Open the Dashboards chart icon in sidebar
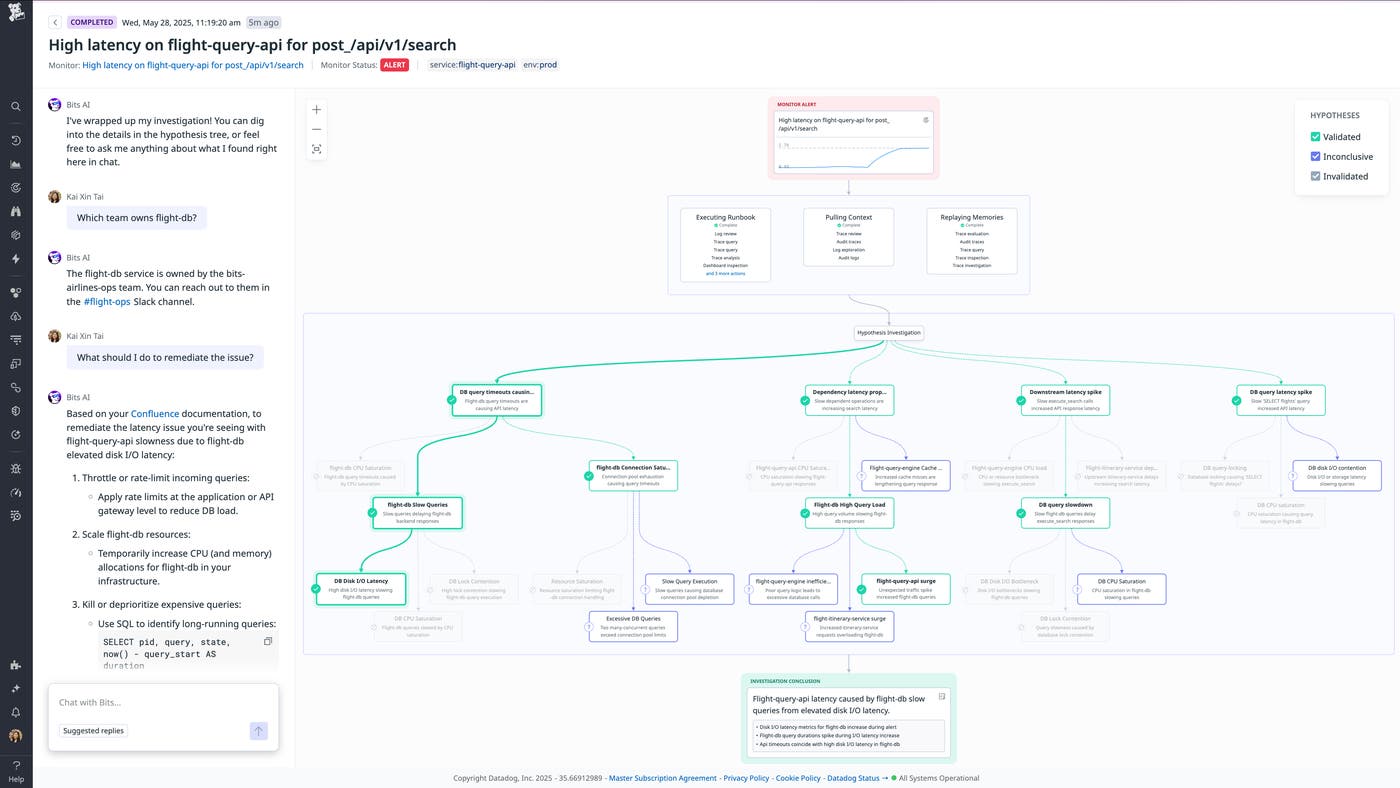The image size is (1400, 788). (x=16, y=164)
